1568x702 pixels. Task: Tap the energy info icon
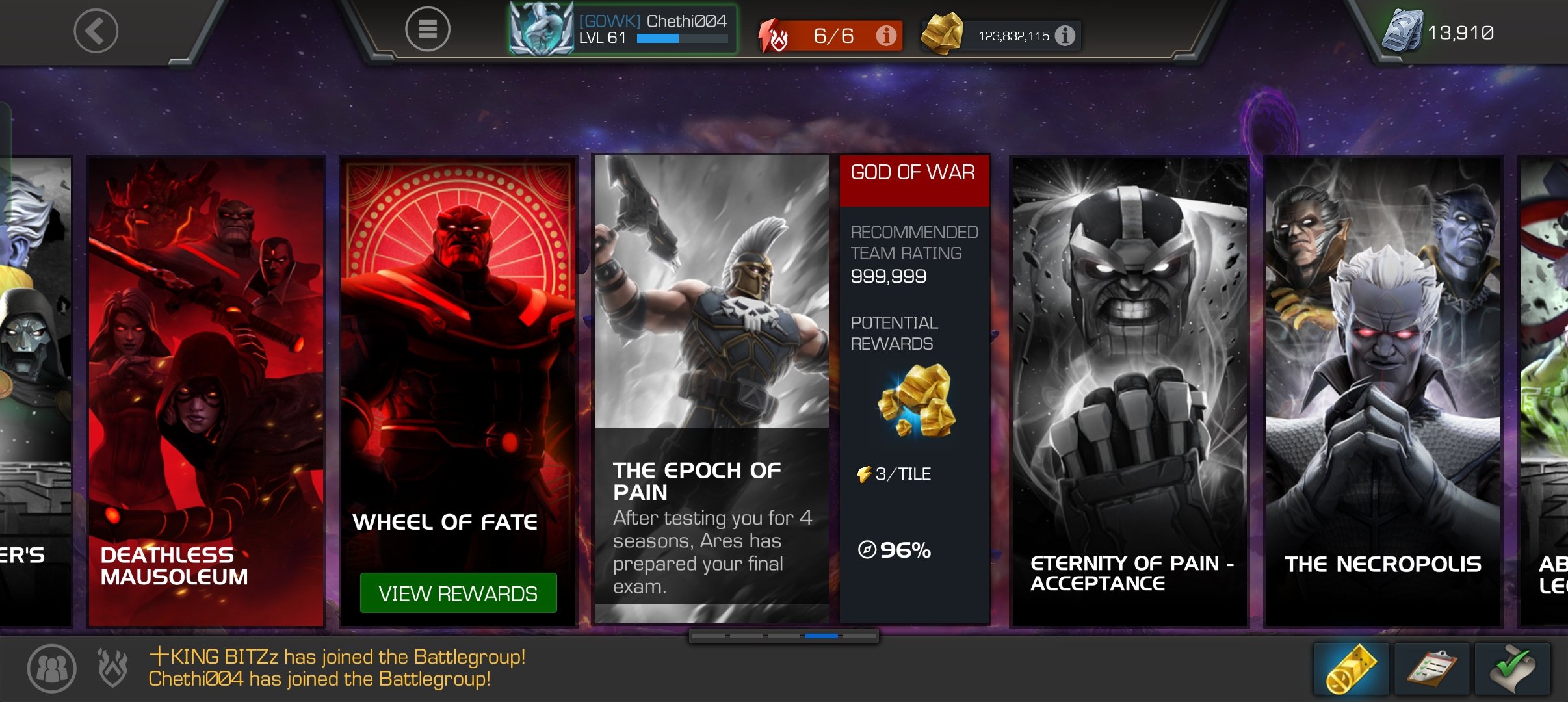click(885, 35)
